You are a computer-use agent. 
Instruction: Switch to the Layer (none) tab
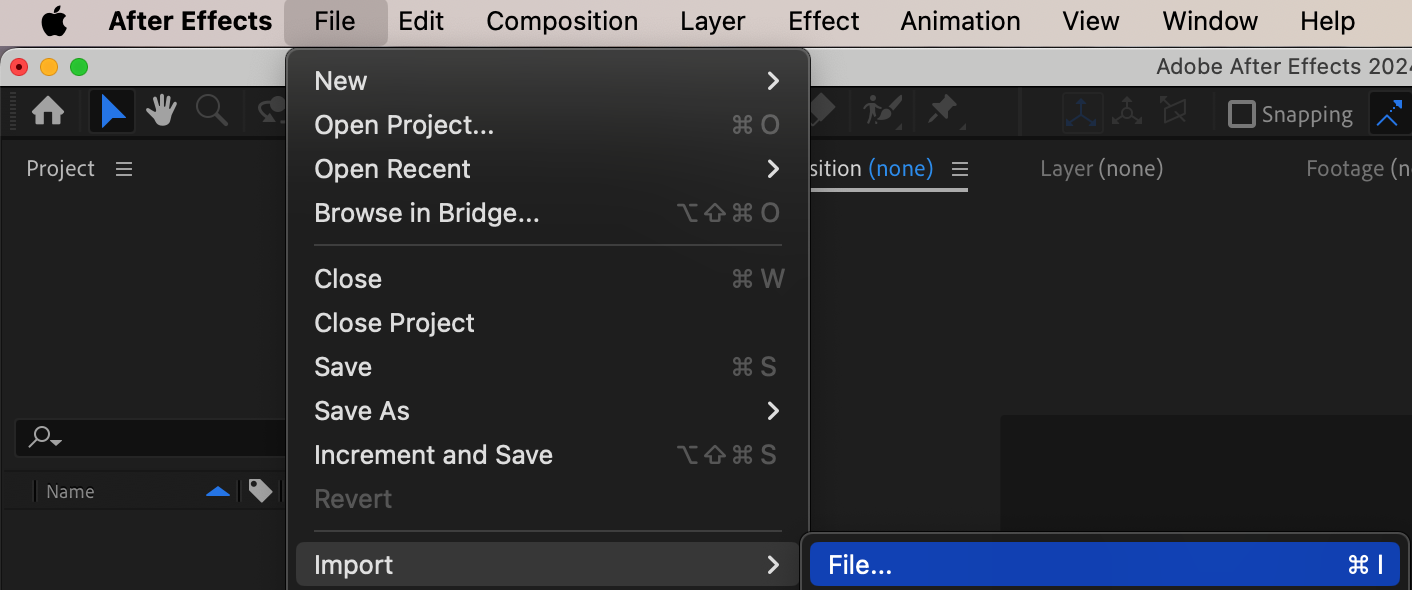point(1101,169)
